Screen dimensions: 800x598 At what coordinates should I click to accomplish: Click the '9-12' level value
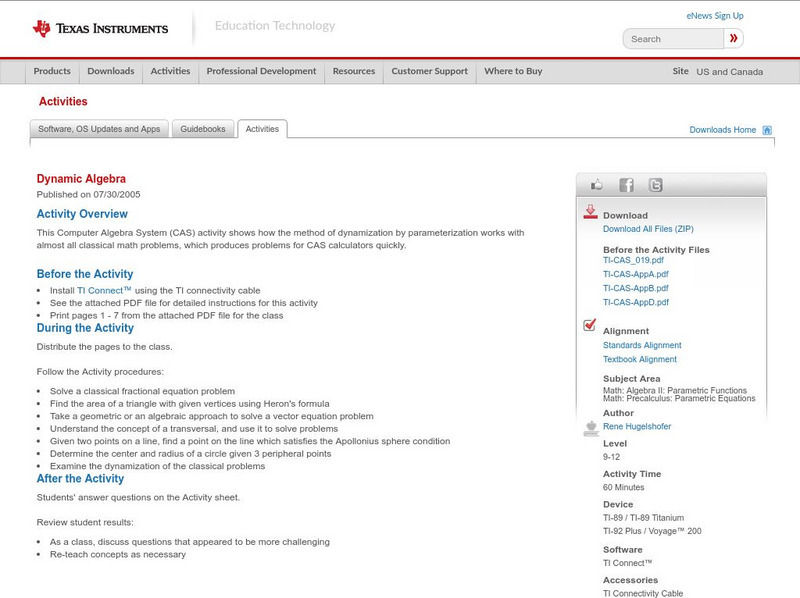pyautogui.click(x=611, y=457)
